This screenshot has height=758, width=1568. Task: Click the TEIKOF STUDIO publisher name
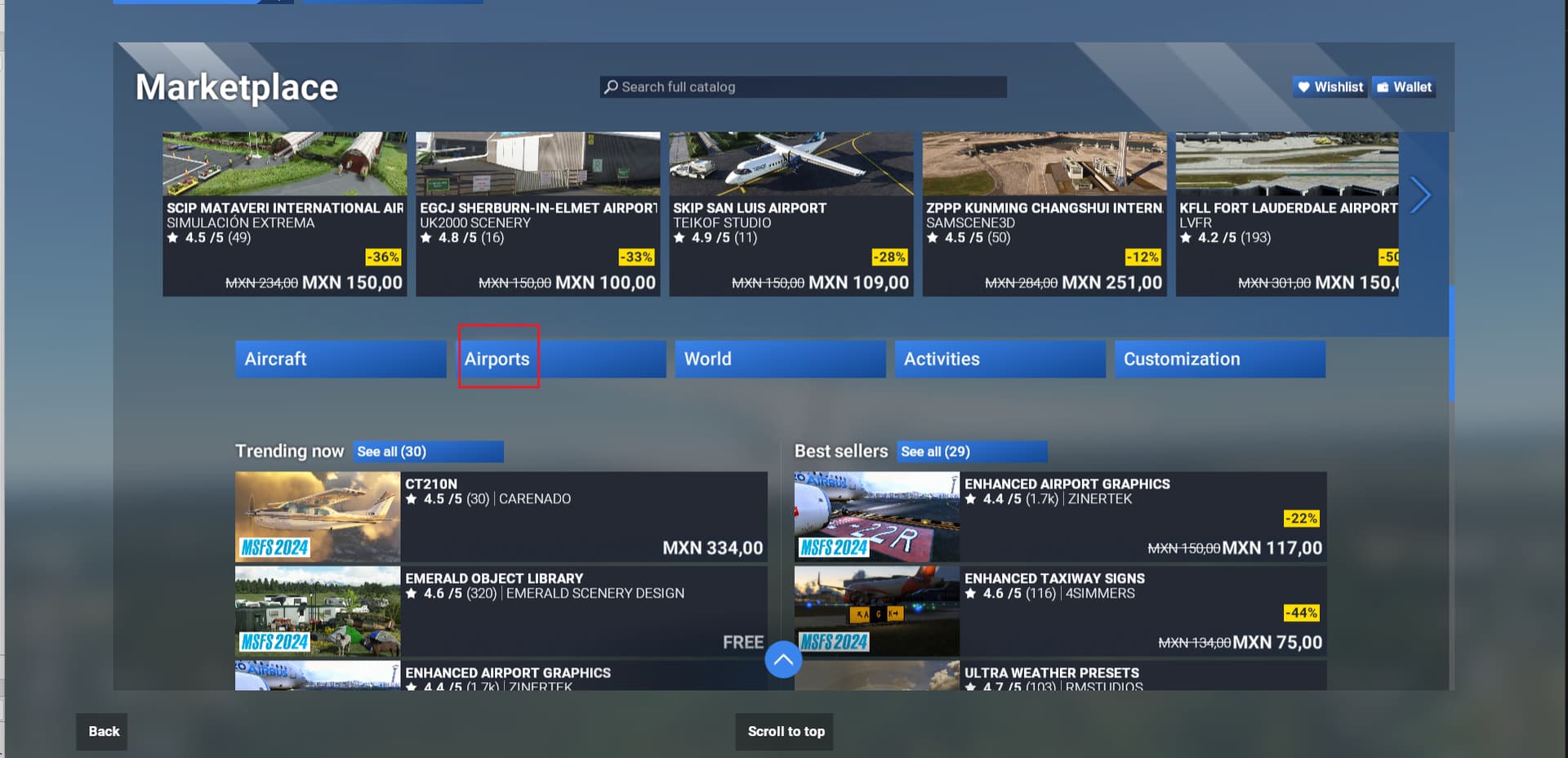pyautogui.click(x=722, y=223)
